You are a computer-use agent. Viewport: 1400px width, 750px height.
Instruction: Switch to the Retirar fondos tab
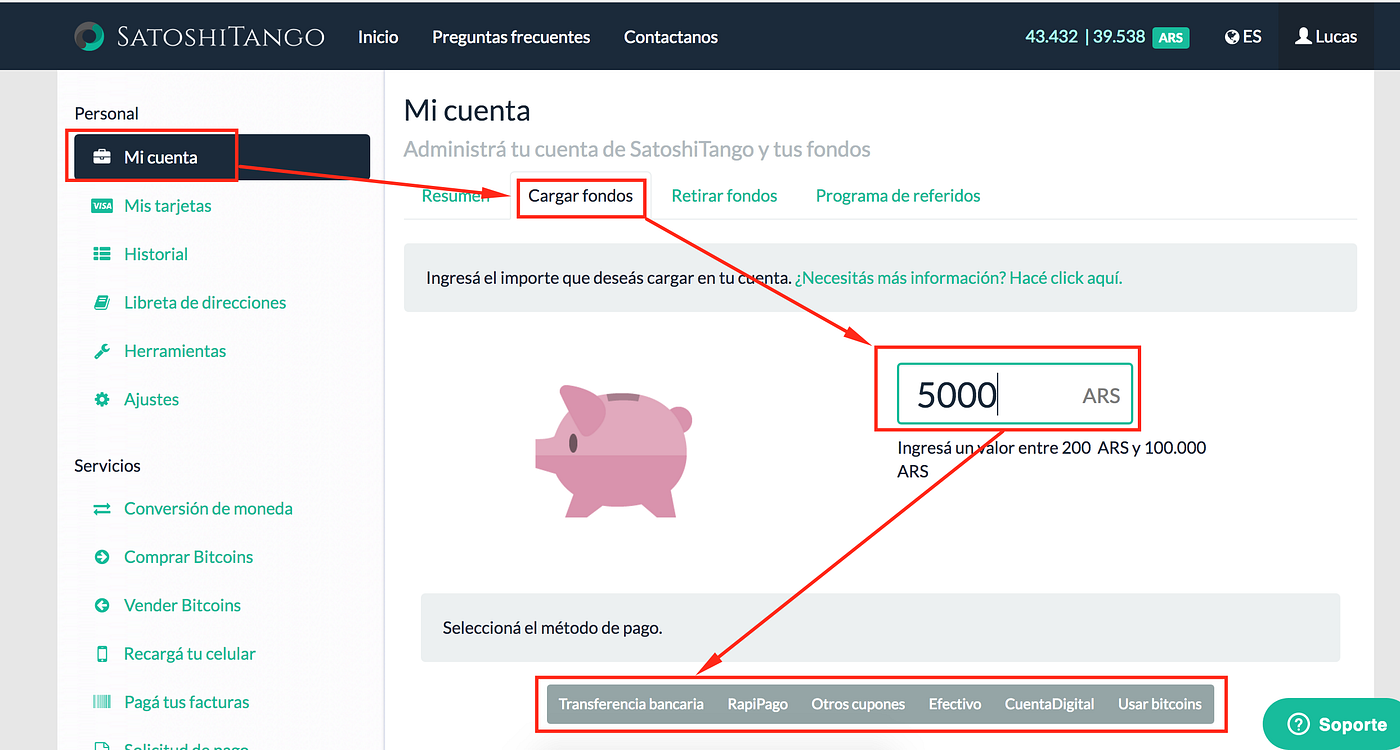[x=724, y=196]
